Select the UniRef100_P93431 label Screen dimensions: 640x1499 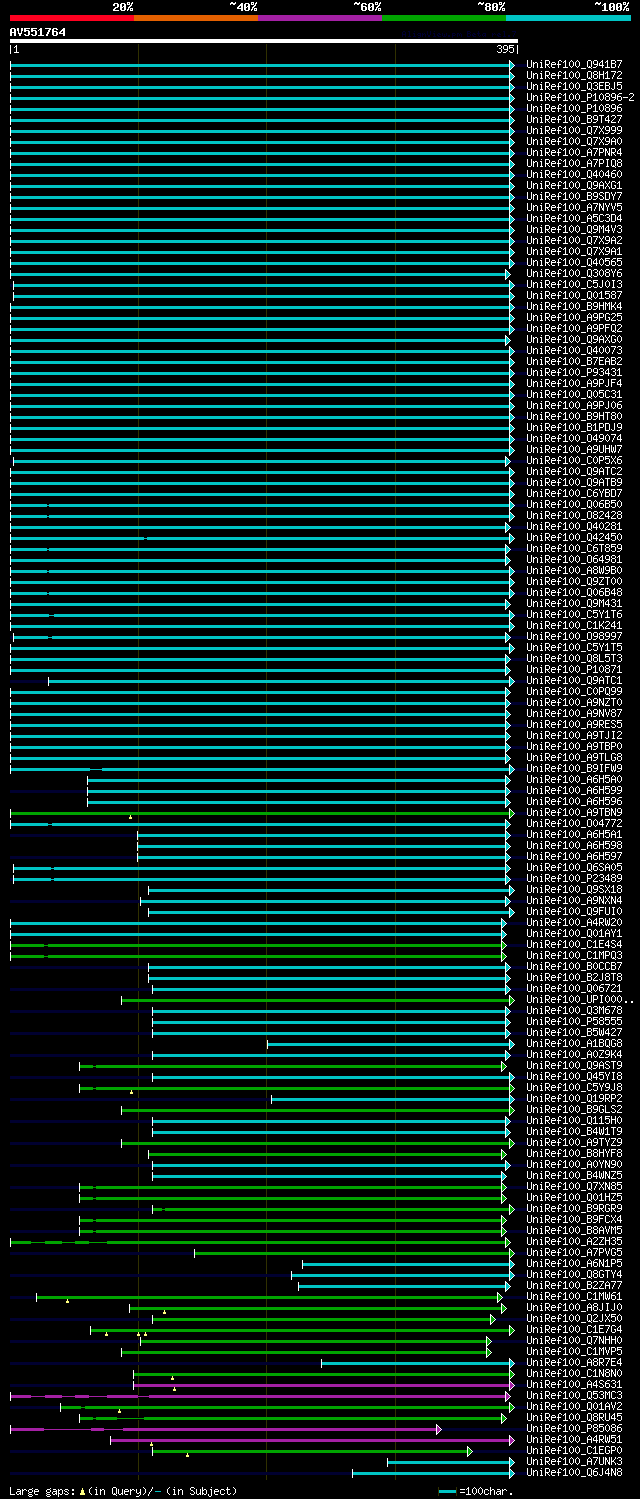click(574, 372)
